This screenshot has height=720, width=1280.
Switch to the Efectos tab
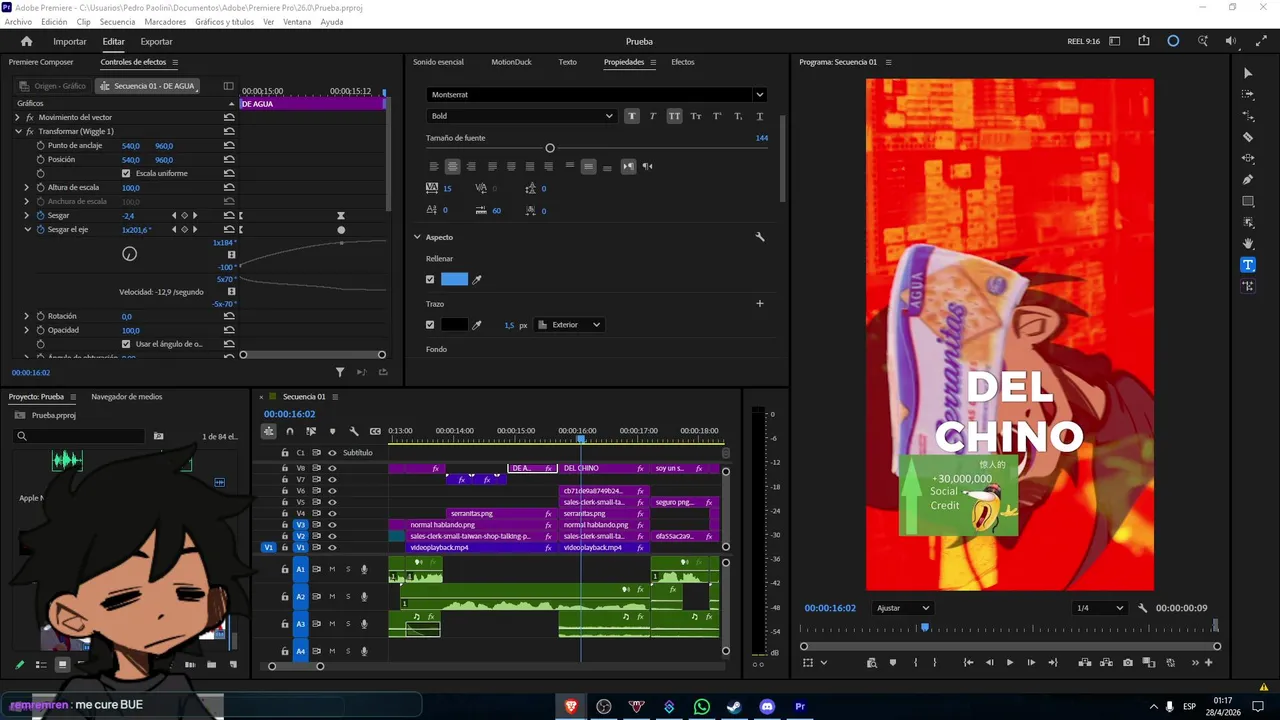coord(683,62)
